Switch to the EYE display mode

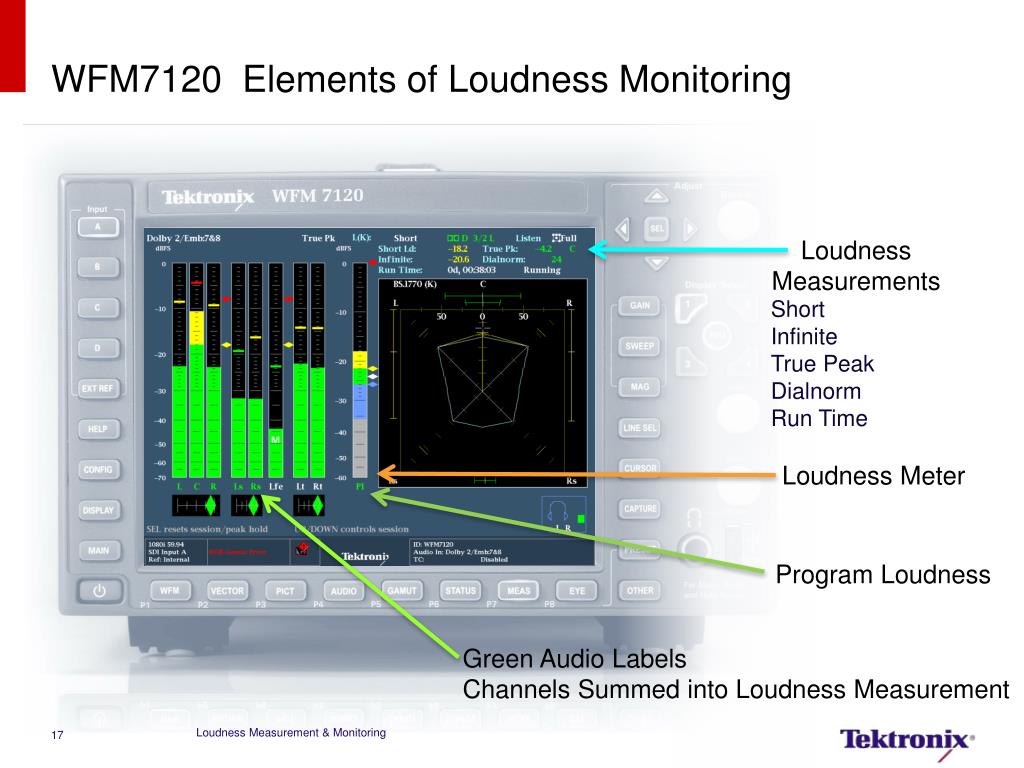(x=577, y=590)
